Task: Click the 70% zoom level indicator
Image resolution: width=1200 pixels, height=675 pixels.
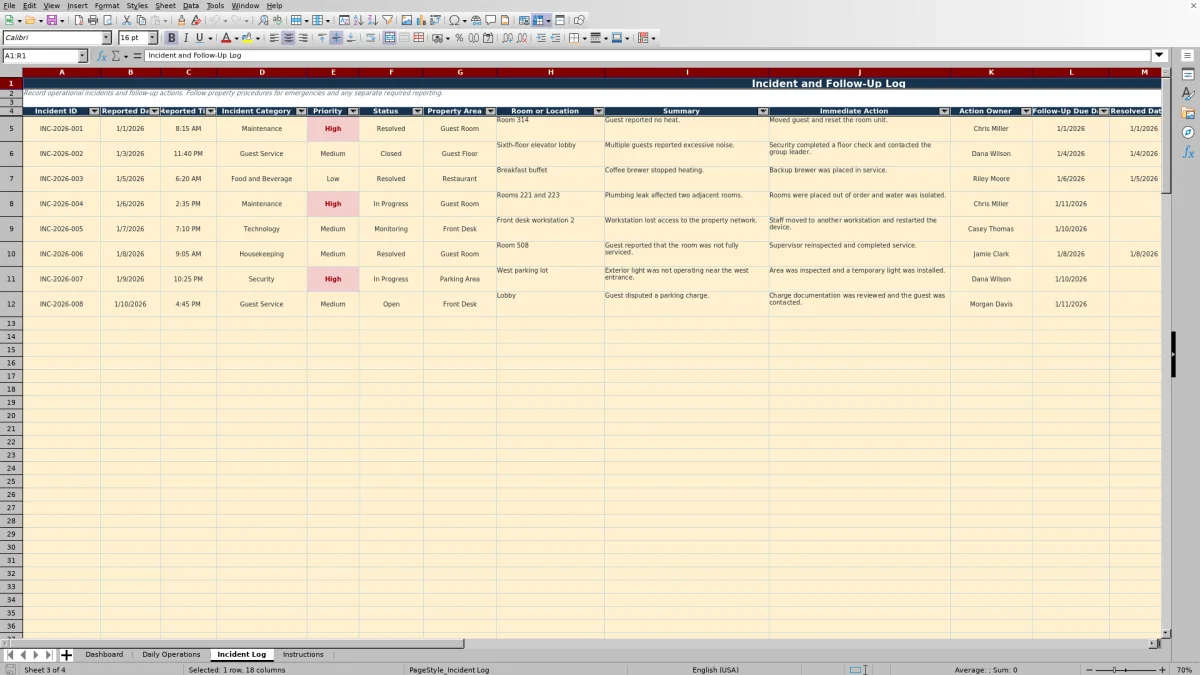Action: click(1184, 669)
